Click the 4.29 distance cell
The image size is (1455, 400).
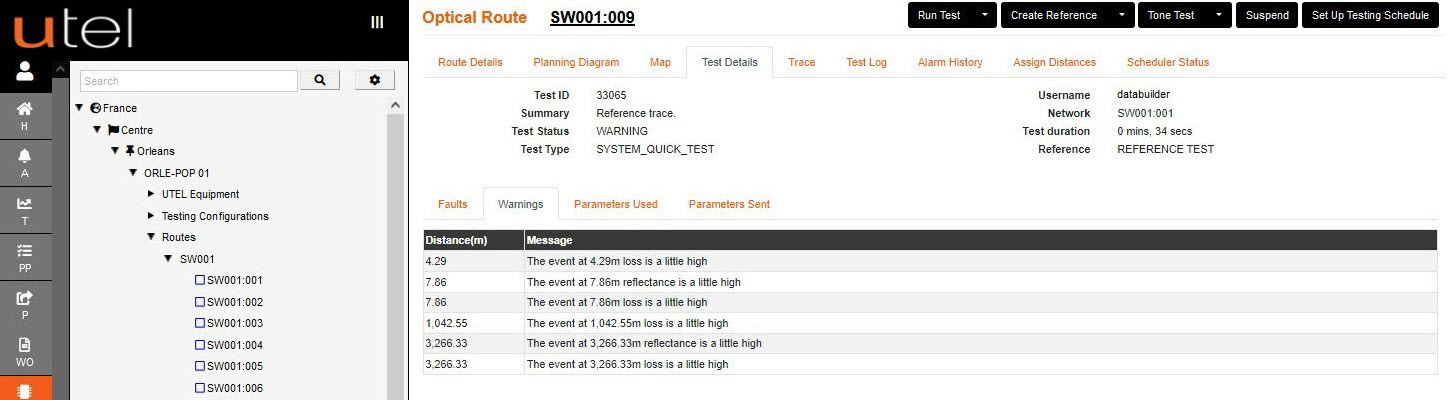point(474,261)
